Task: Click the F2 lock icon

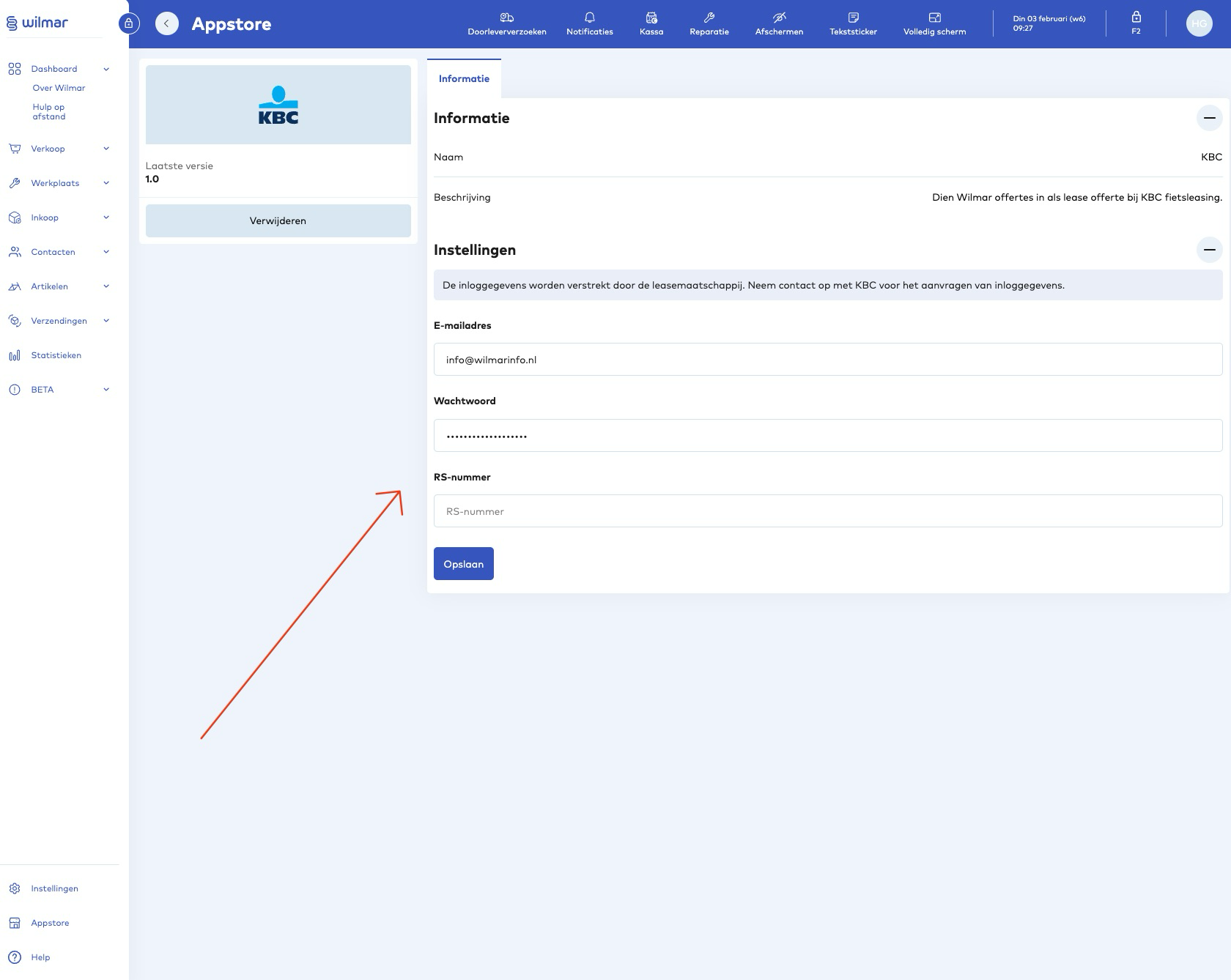Action: click(x=1136, y=23)
